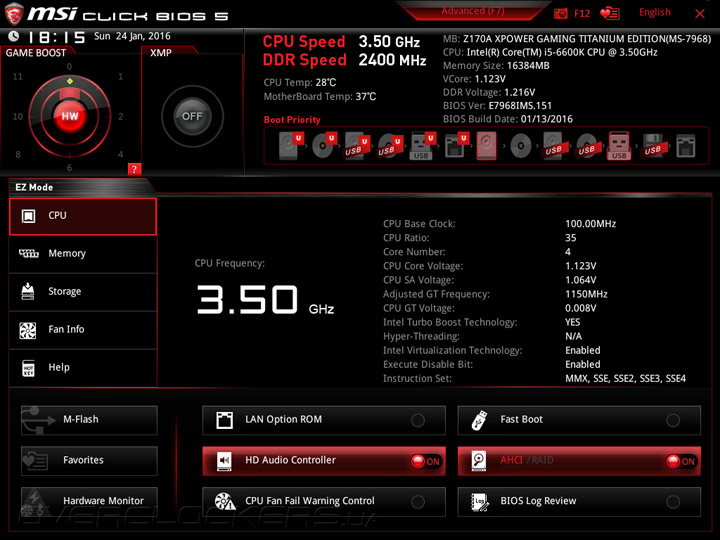The height and width of the screenshot is (540, 720).
Task: Switch off the AHCI / RAID toggle
Action: click(681, 461)
